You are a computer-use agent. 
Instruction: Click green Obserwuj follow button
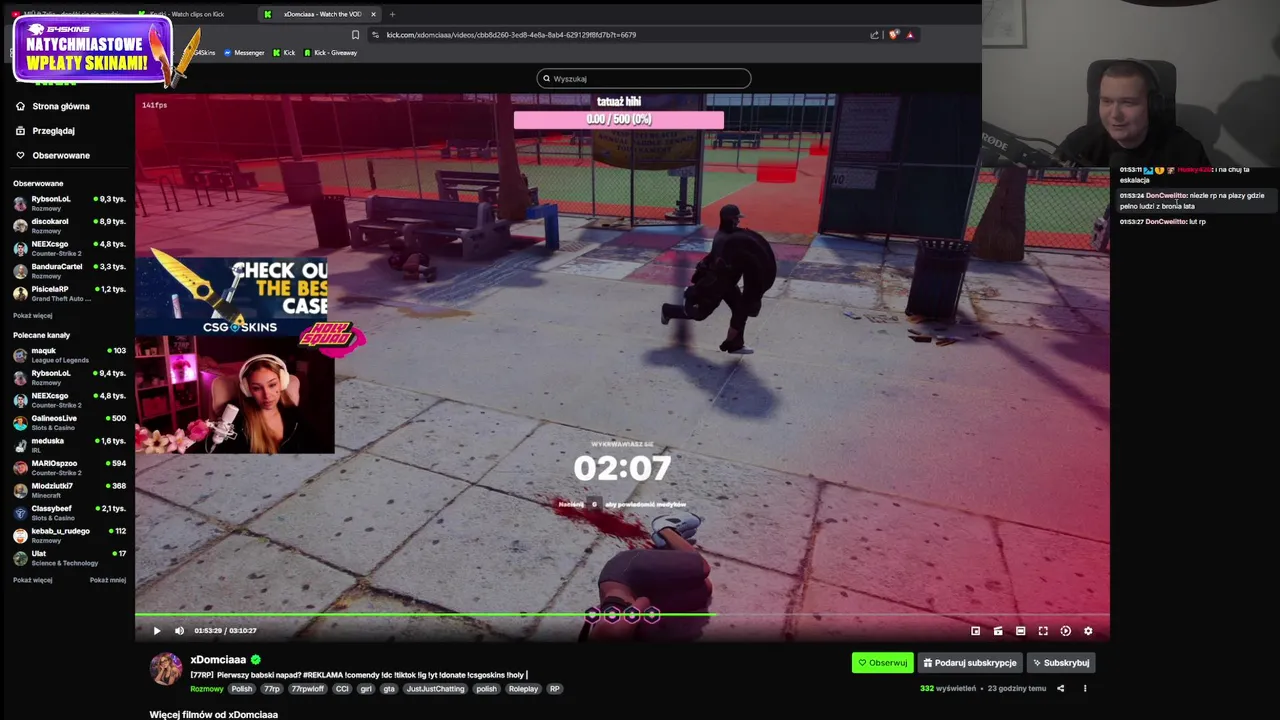(883, 663)
